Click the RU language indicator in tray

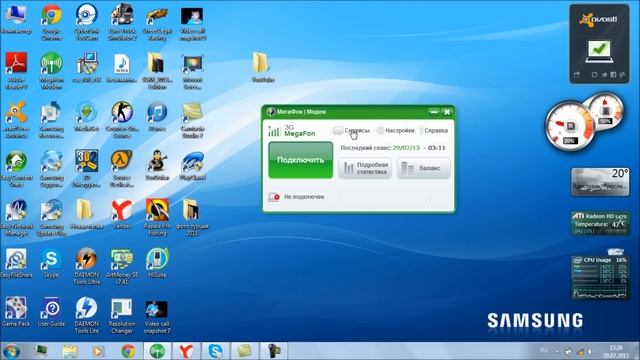point(544,350)
